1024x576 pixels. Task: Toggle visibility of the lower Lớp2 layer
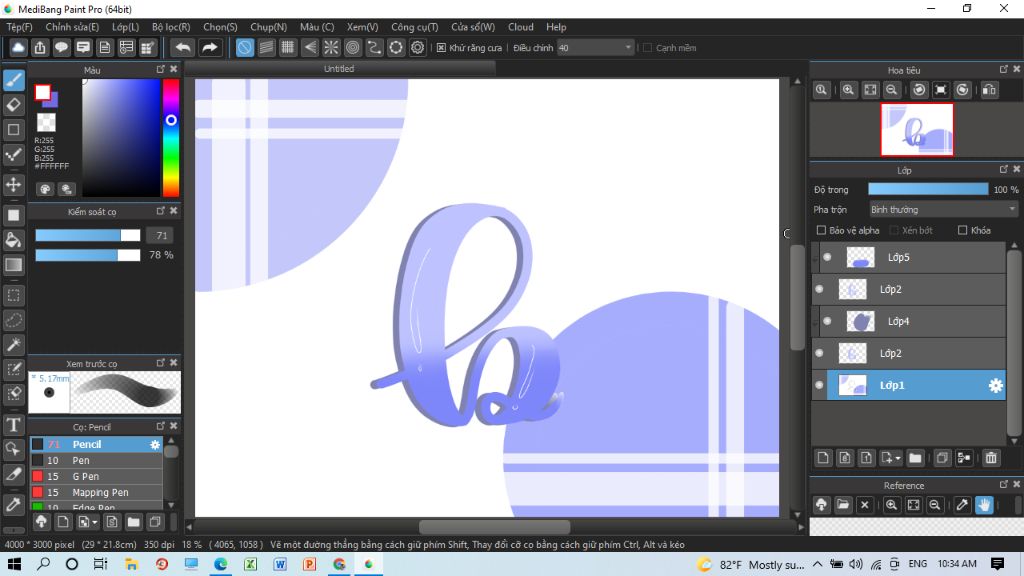(x=819, y=353)
